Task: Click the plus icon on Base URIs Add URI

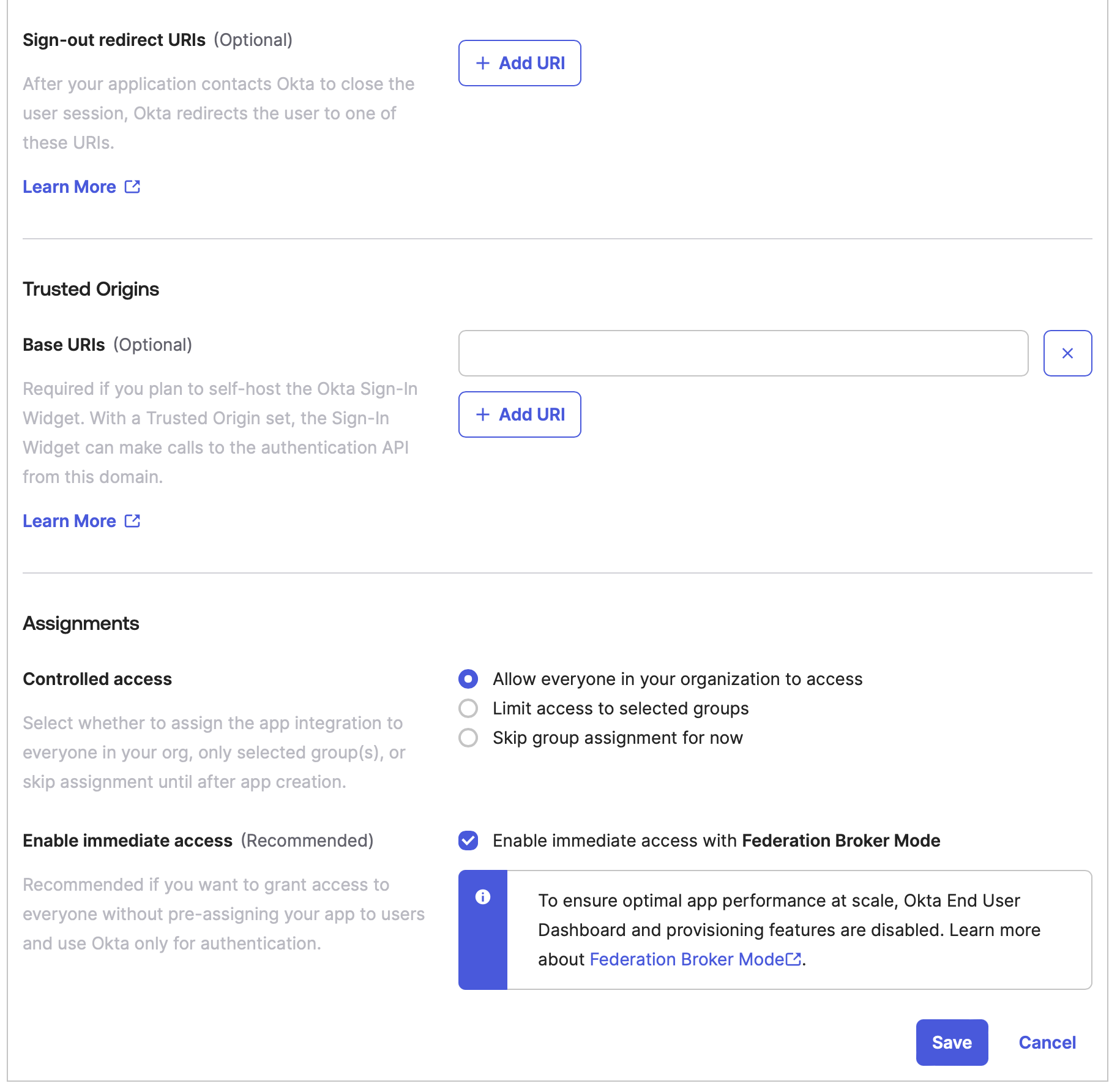Action: (x=483, y=414)
